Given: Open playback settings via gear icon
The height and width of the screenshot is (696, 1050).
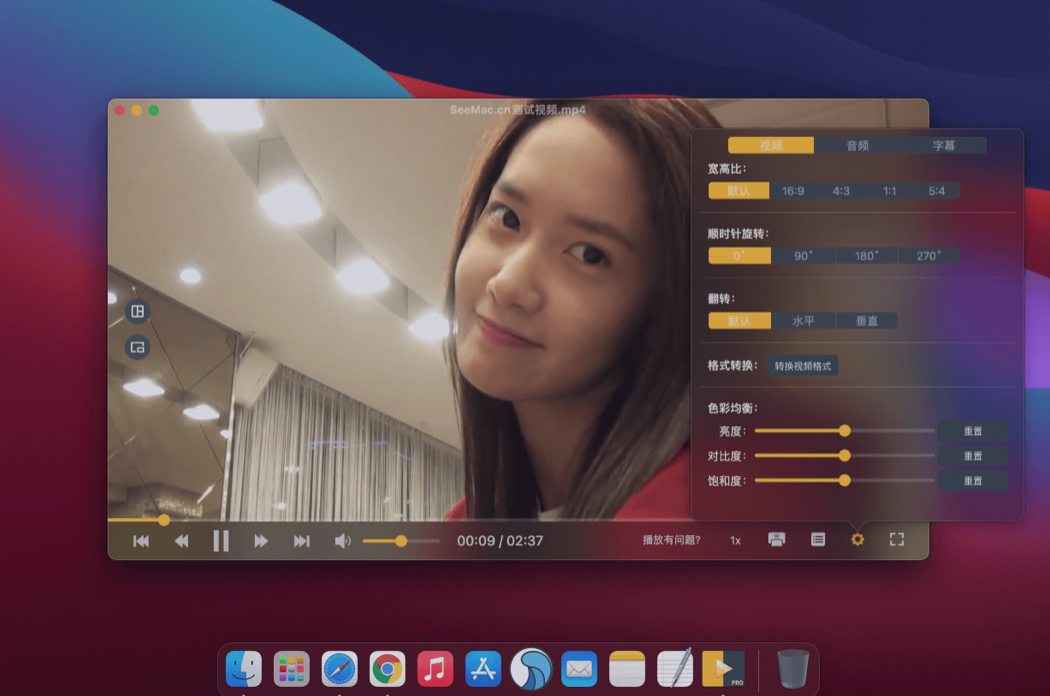Looking at the screenshot, I should (x=856, y=539).
